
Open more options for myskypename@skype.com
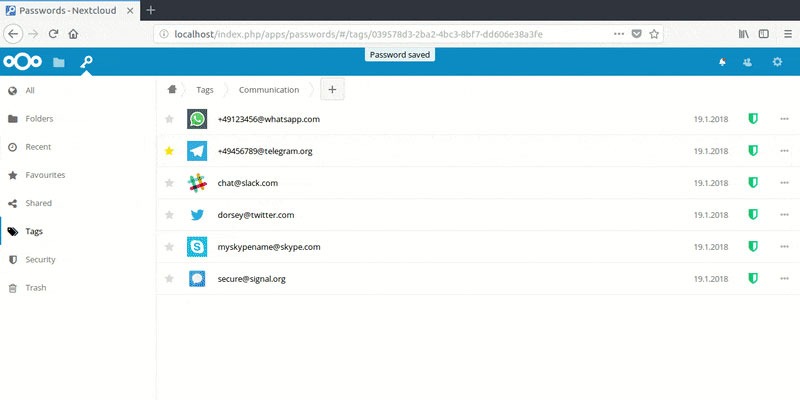pyautogui.click(x=784, y=247)
